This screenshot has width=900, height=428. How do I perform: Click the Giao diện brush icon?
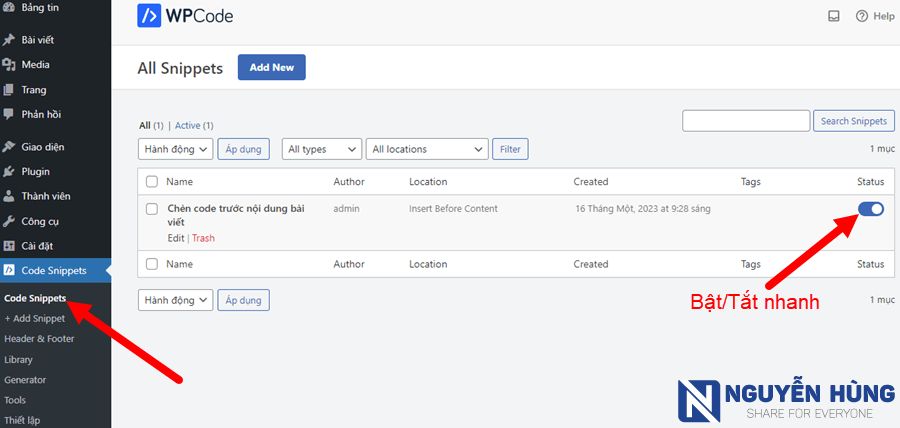pos(9,147)
